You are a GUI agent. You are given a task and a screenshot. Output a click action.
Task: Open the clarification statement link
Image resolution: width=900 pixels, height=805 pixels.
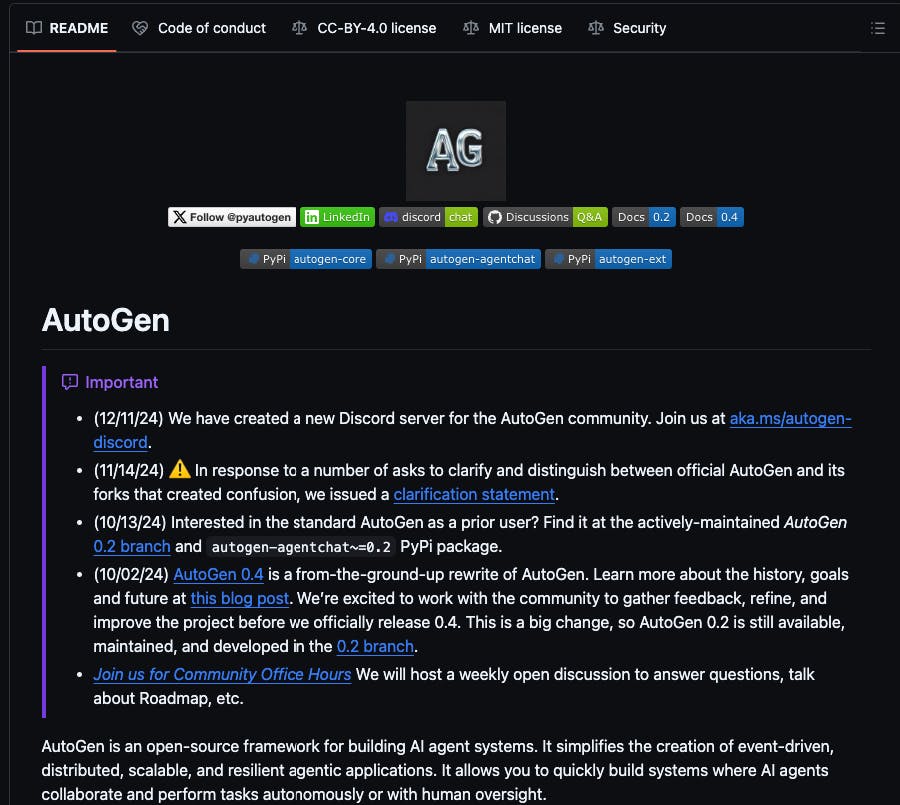[x=474, y=494]
